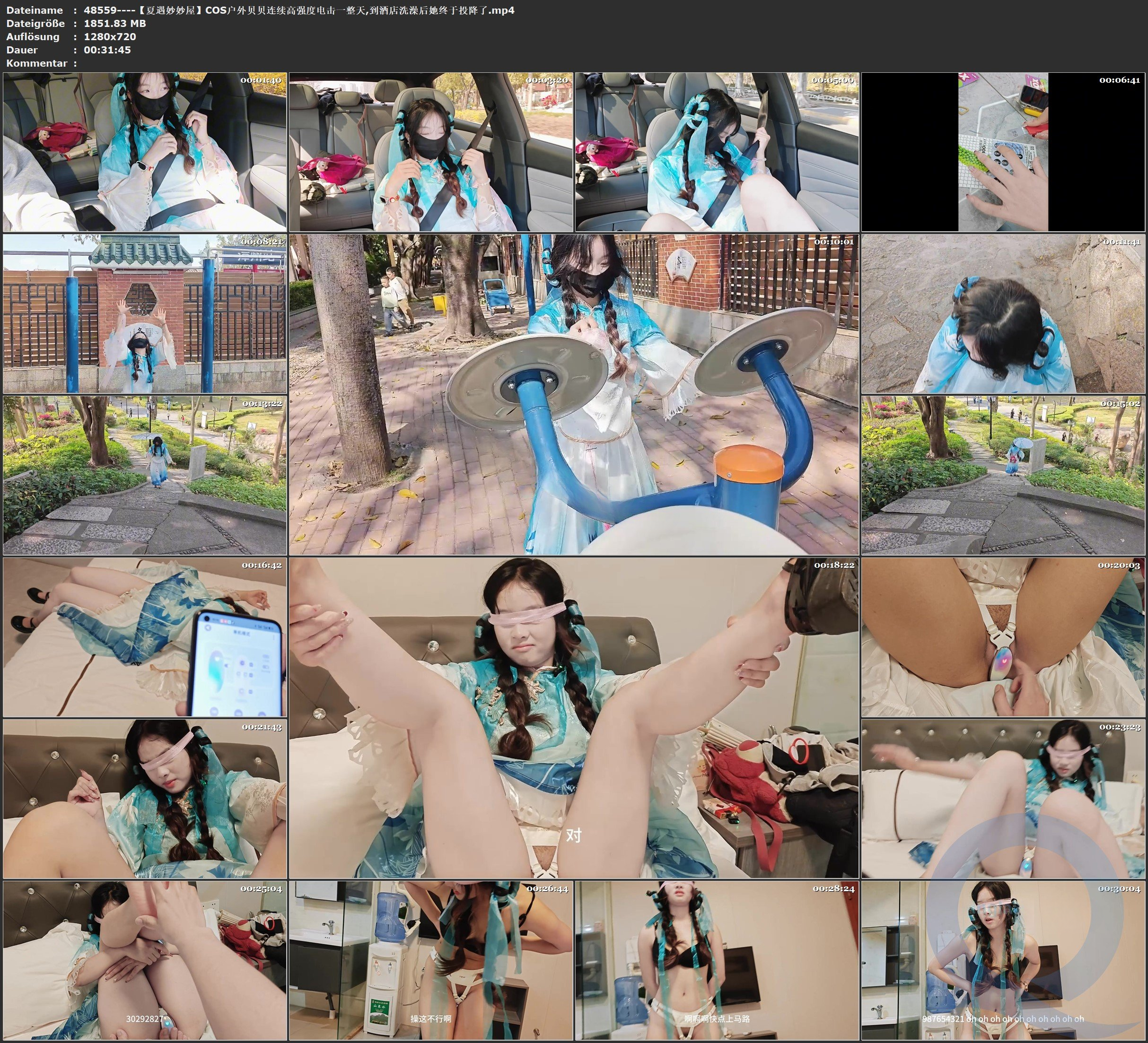Image resolution: width=1148 pixels, height=1043 pixels.
Task: Click the 00:06:41 timestamp overlay
Action: pyautogui.click(x=1120, y=80)
